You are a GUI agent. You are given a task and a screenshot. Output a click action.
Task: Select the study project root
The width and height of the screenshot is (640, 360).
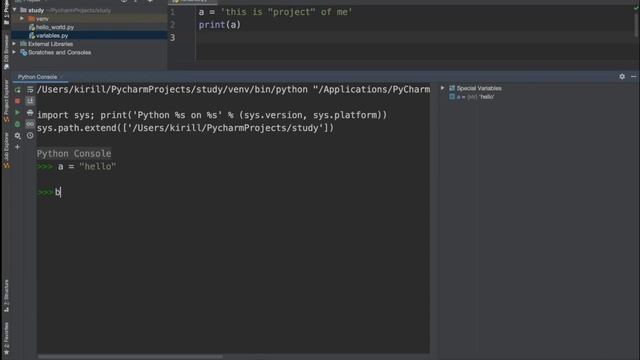tap(36, 10)
